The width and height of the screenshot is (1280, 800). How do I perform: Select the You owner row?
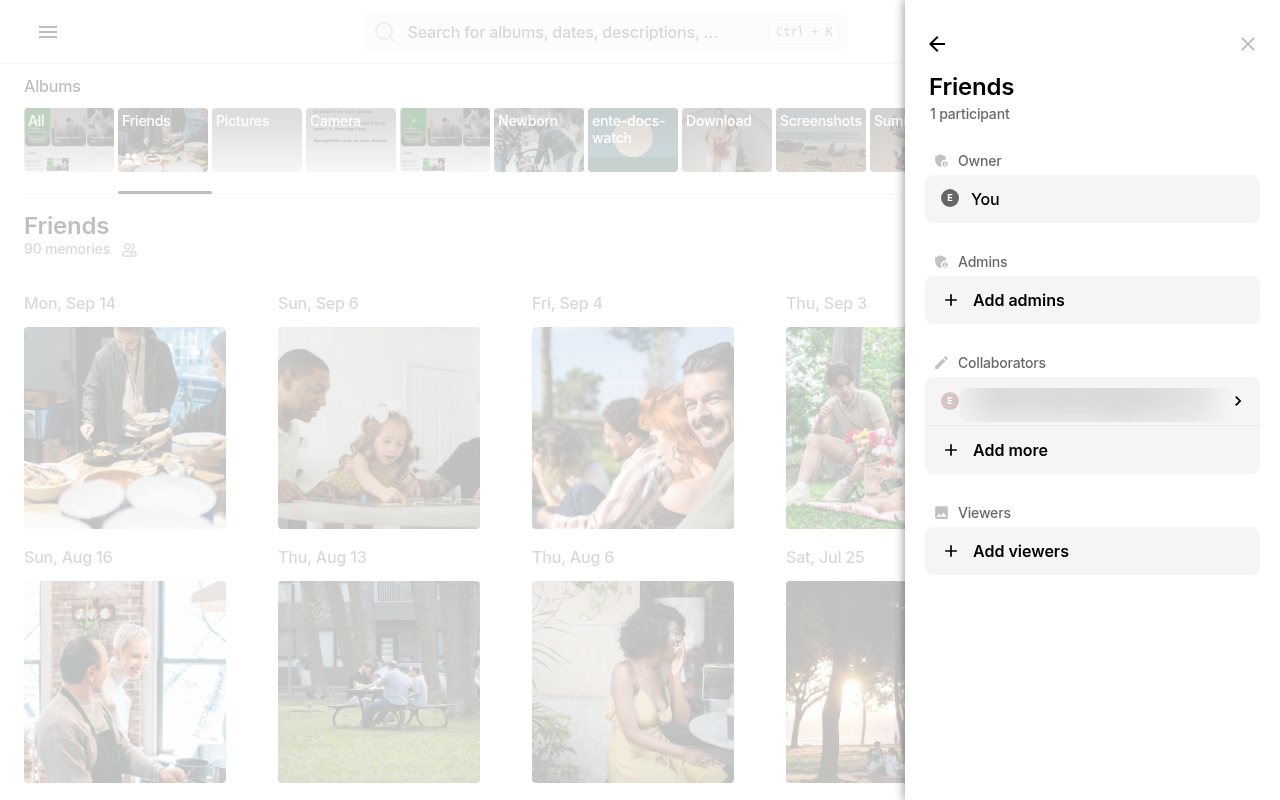pyautogui.click(x=1092, y=199)
